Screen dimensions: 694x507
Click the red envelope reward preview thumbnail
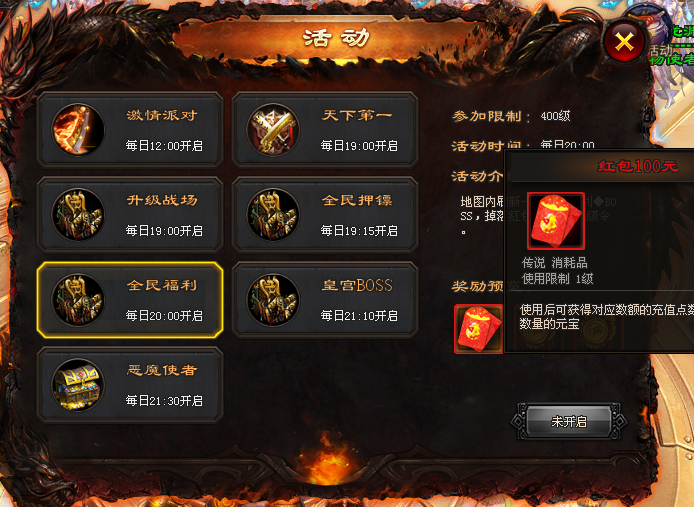(479, 329)
